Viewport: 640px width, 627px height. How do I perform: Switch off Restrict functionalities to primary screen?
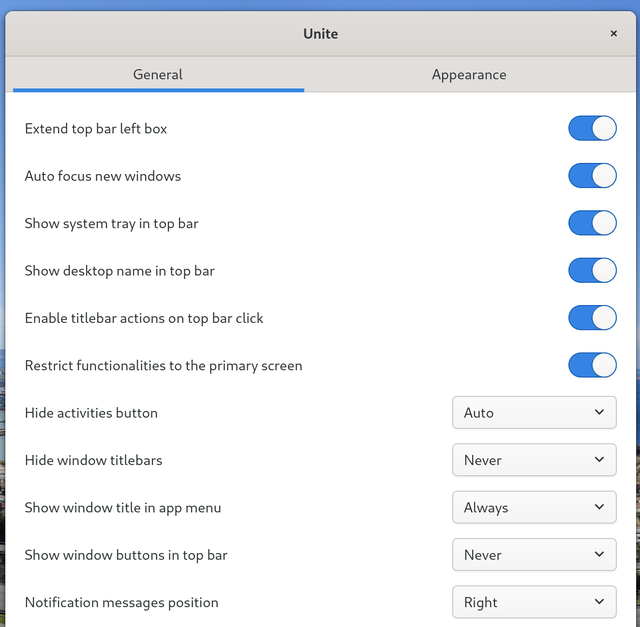point(592,365)
